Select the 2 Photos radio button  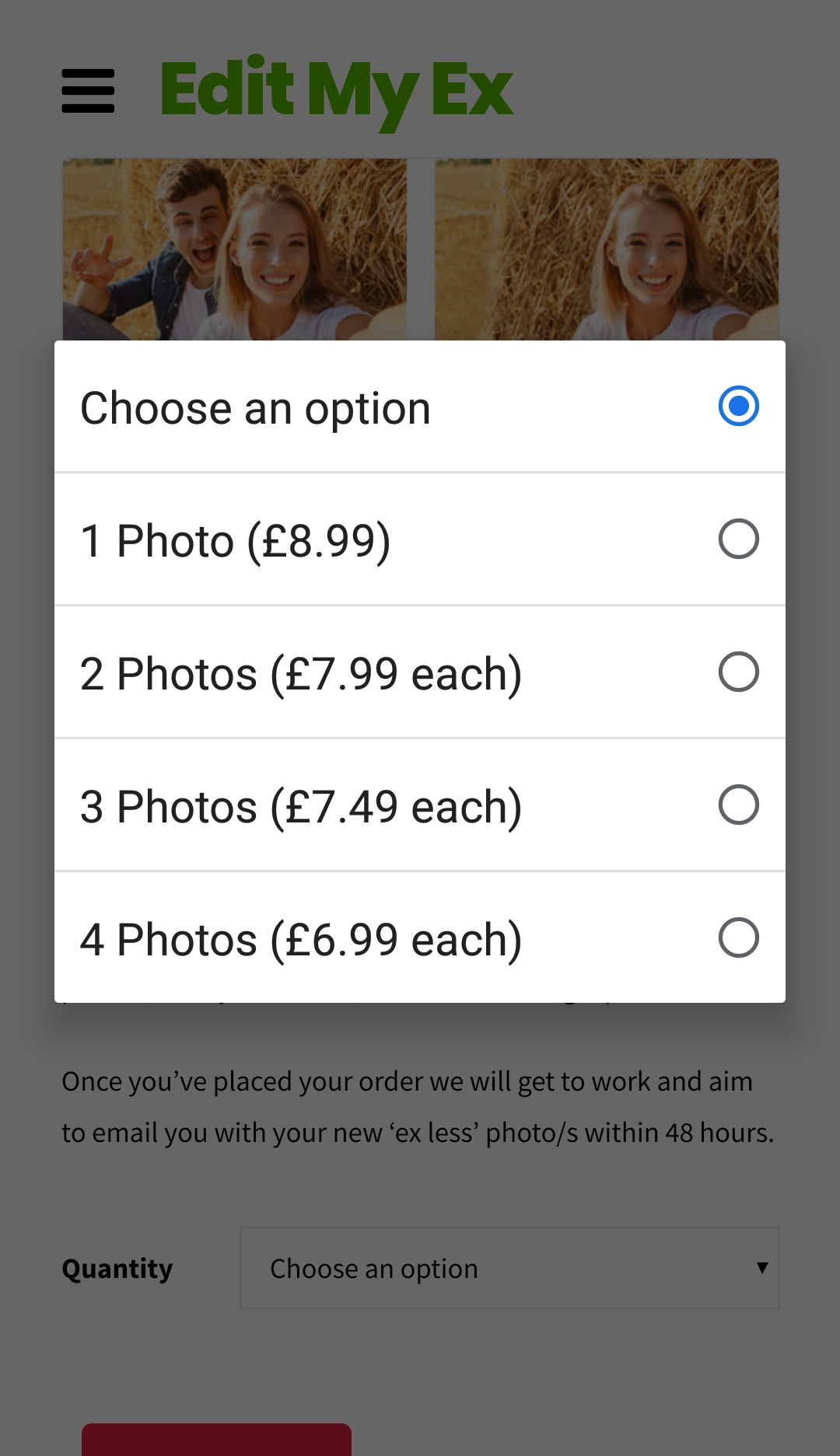738,672
